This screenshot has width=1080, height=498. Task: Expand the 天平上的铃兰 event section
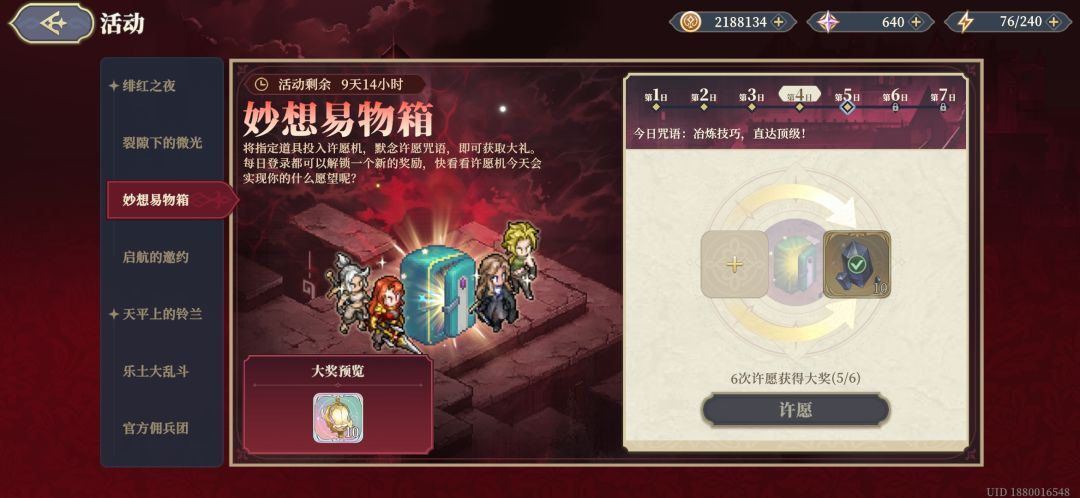(x=156, y=314)
